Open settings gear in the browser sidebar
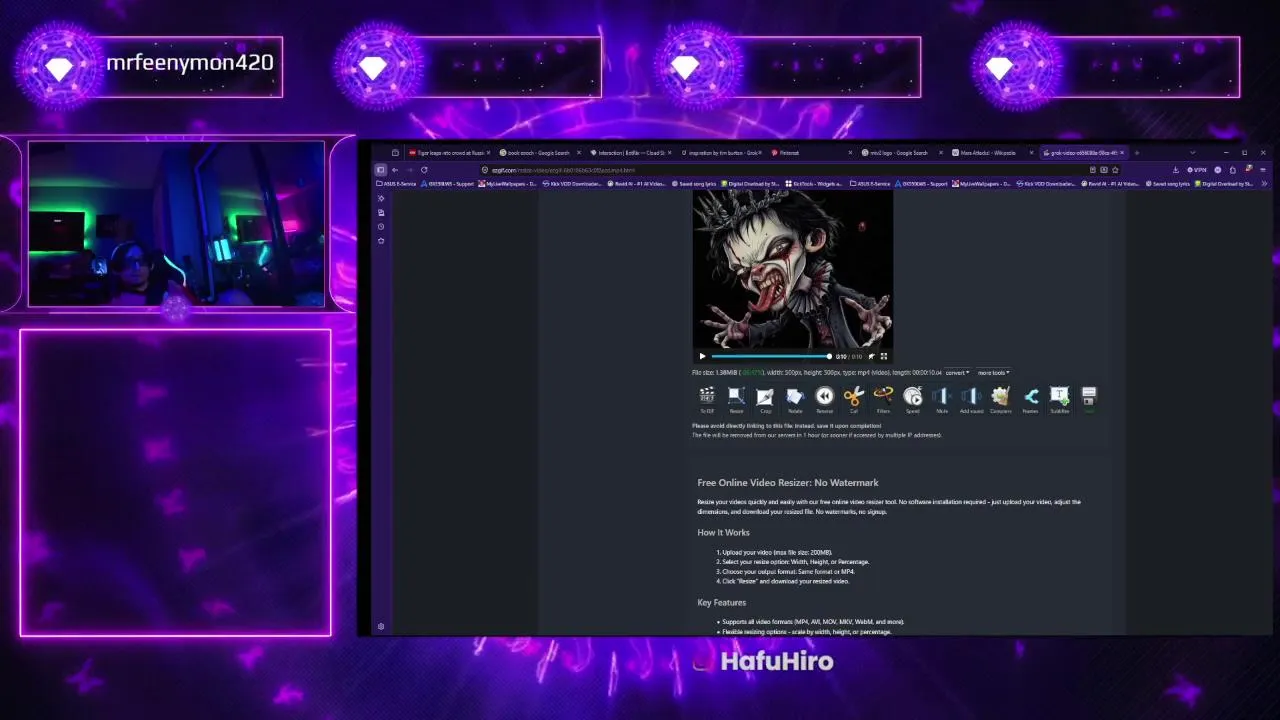Viewport: 1280px width, 720px height. pos(381,626)
